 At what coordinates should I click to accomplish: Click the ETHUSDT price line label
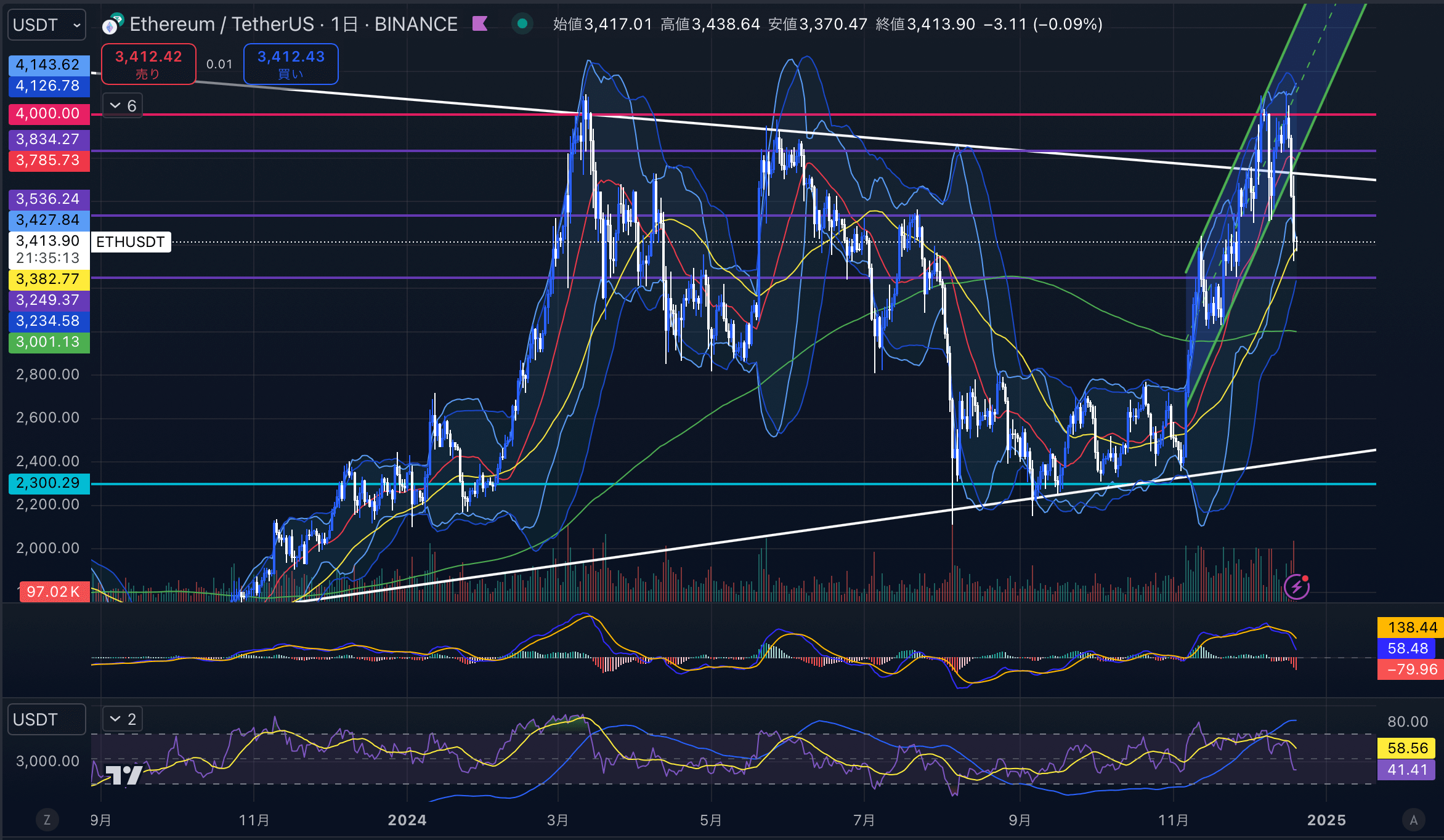[131, 242]
